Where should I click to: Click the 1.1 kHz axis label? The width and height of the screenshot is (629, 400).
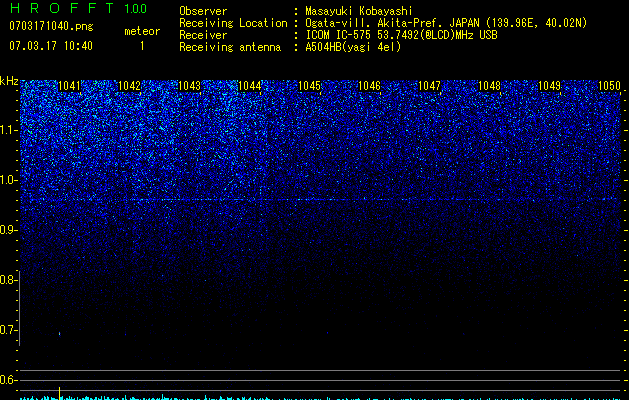(x=8, y=130)
